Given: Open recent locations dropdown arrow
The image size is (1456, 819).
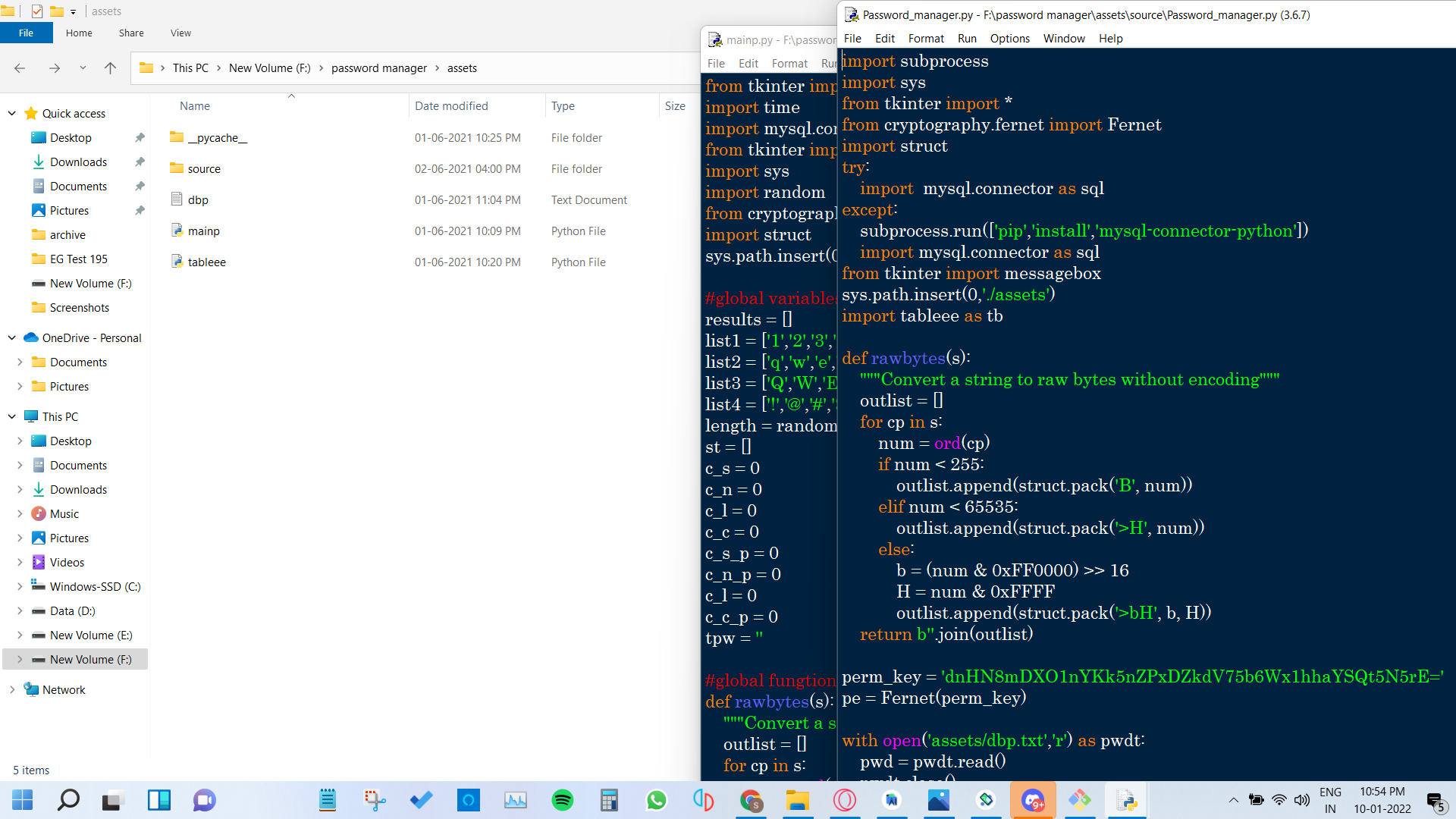Looking at the screenshot, I should [x=83, y=68].
